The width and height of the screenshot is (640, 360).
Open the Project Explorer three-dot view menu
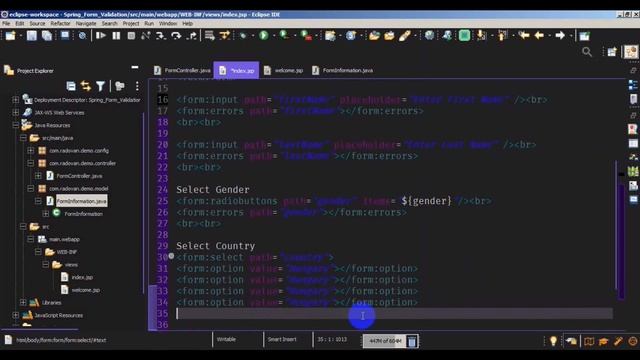[x=137, y=86]
